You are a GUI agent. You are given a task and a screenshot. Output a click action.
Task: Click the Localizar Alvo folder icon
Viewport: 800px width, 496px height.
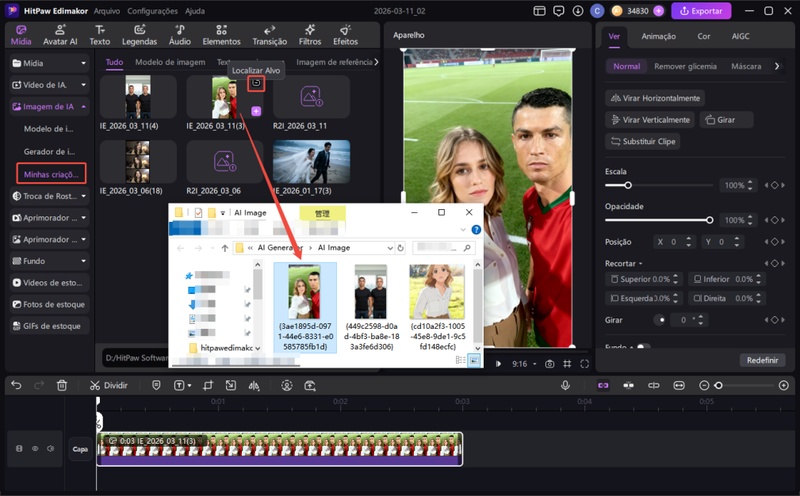256,84
